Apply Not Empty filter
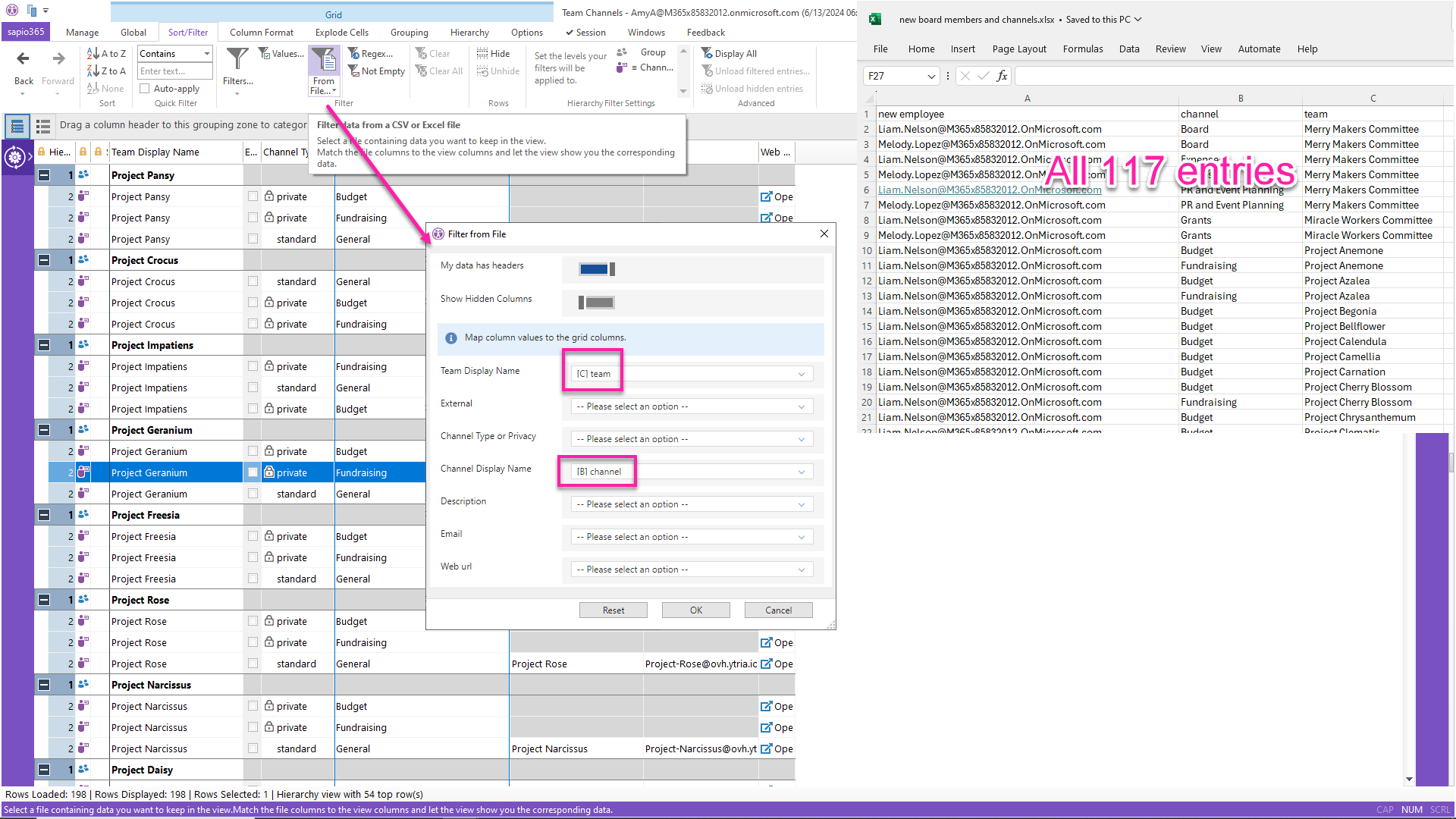The width and height of the screenshot is (1456, 819). pos(377,71)
